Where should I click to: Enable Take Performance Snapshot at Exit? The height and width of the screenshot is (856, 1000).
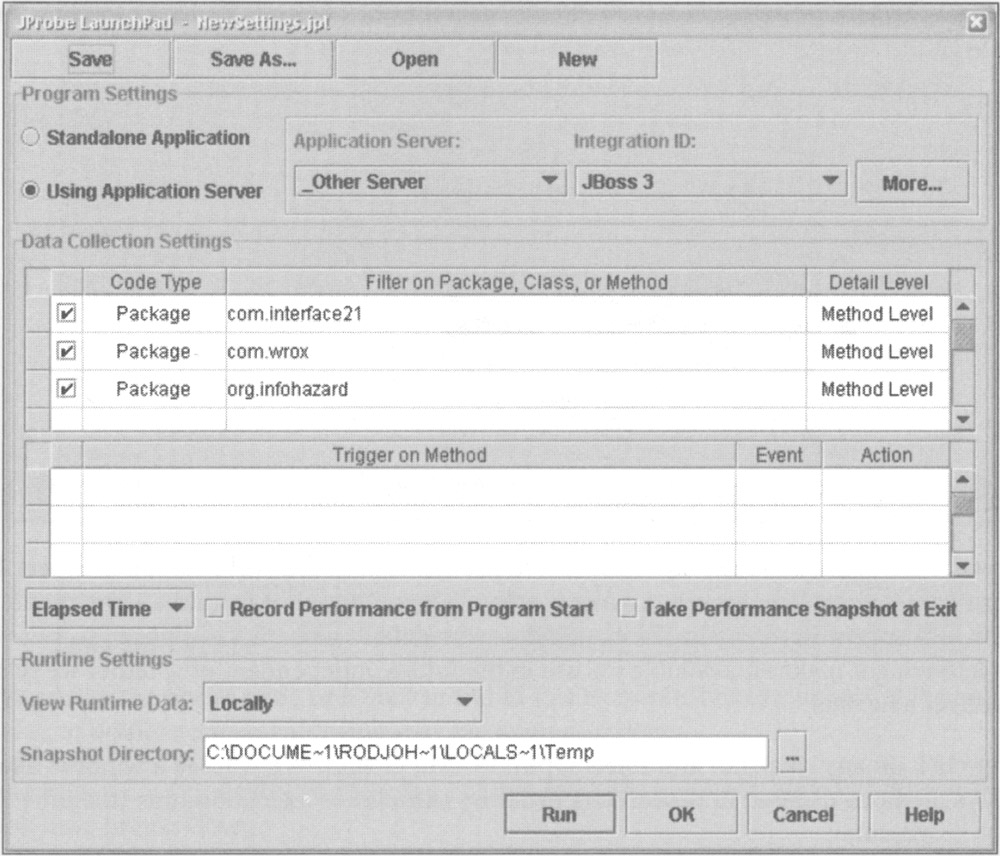(627, 608)
